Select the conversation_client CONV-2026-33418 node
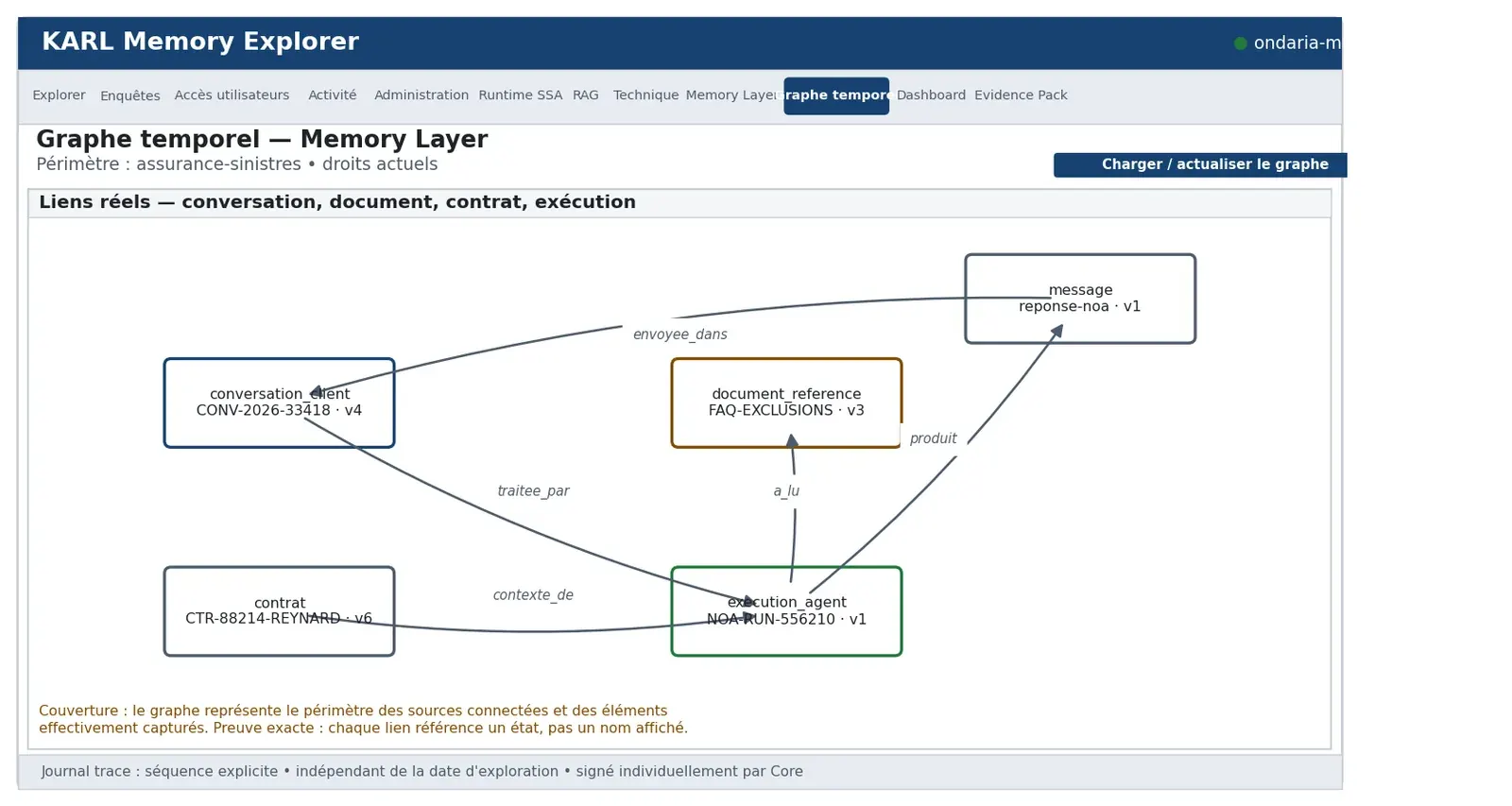This screenshot has height=806, width=1512. click(279, 403)
